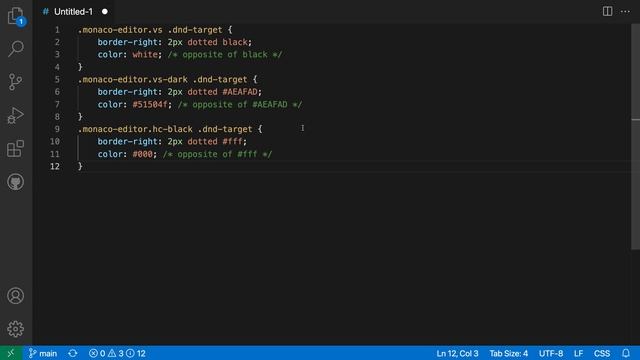
Task: Change language mode CSS
Action: tap(602, 353)
